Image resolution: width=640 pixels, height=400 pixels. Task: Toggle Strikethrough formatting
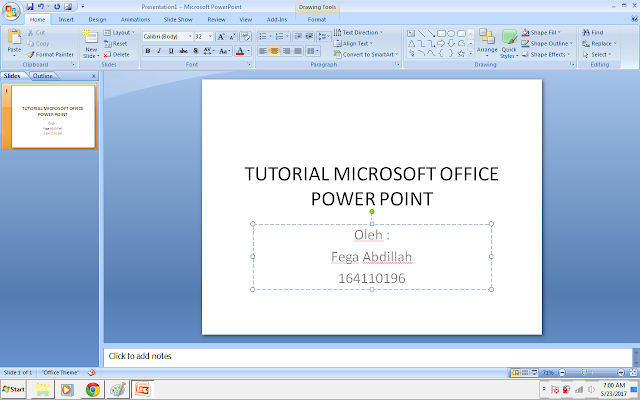click(183, 51)
